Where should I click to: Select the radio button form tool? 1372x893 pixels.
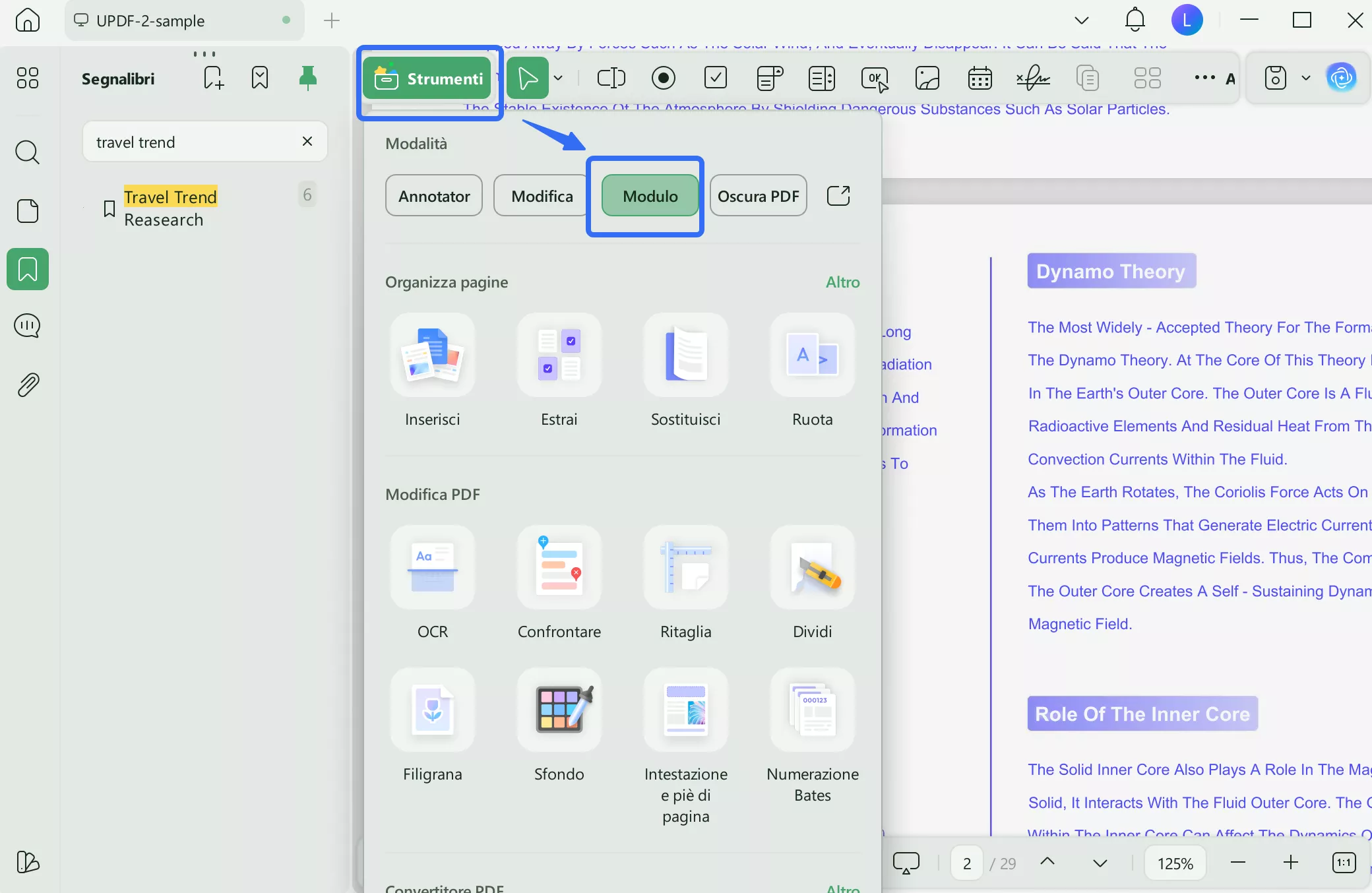coord(663,78)
